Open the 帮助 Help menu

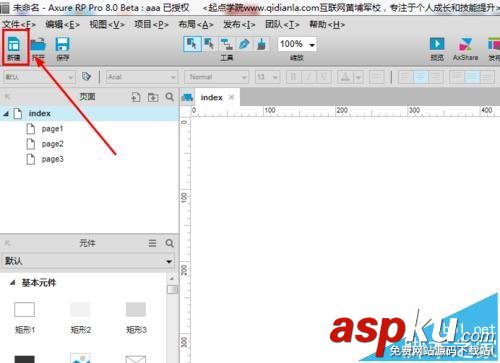(x=327, y=25)
